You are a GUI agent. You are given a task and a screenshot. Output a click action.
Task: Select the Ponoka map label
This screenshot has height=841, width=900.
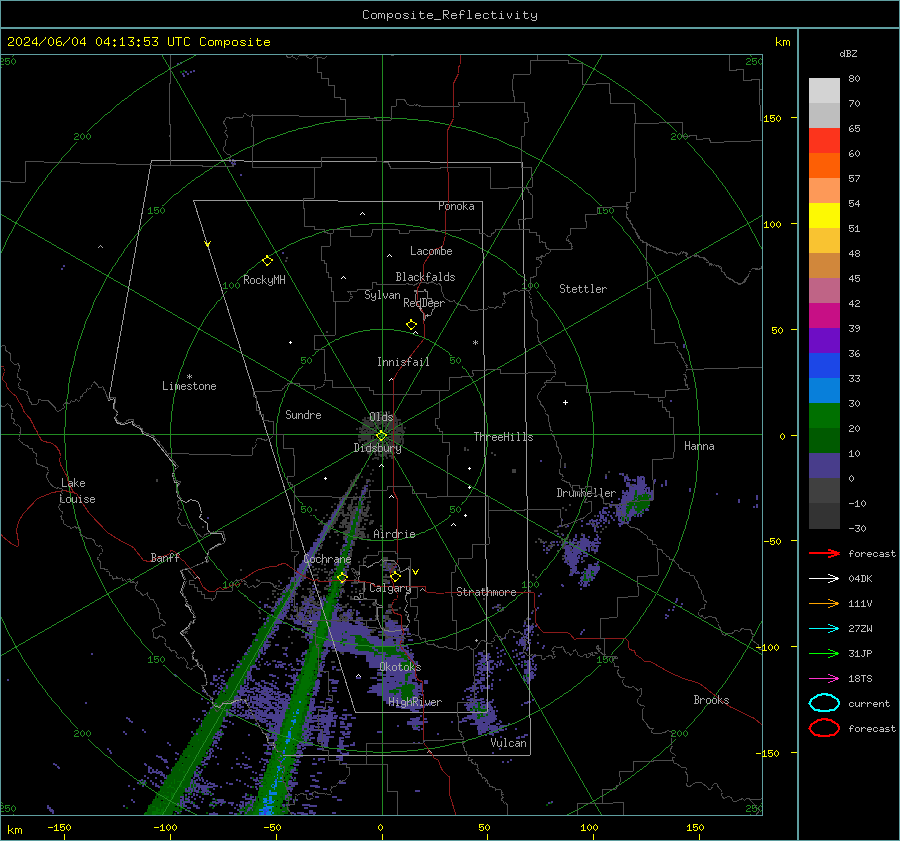pyautogui.click(x=456, y=206)
